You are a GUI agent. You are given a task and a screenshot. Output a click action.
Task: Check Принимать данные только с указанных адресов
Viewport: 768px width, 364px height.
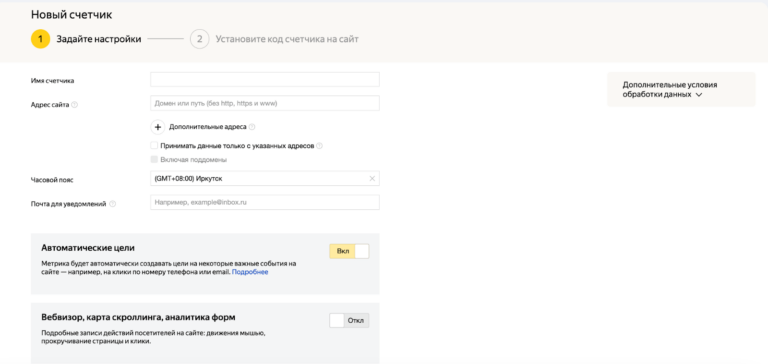point(154,146)
